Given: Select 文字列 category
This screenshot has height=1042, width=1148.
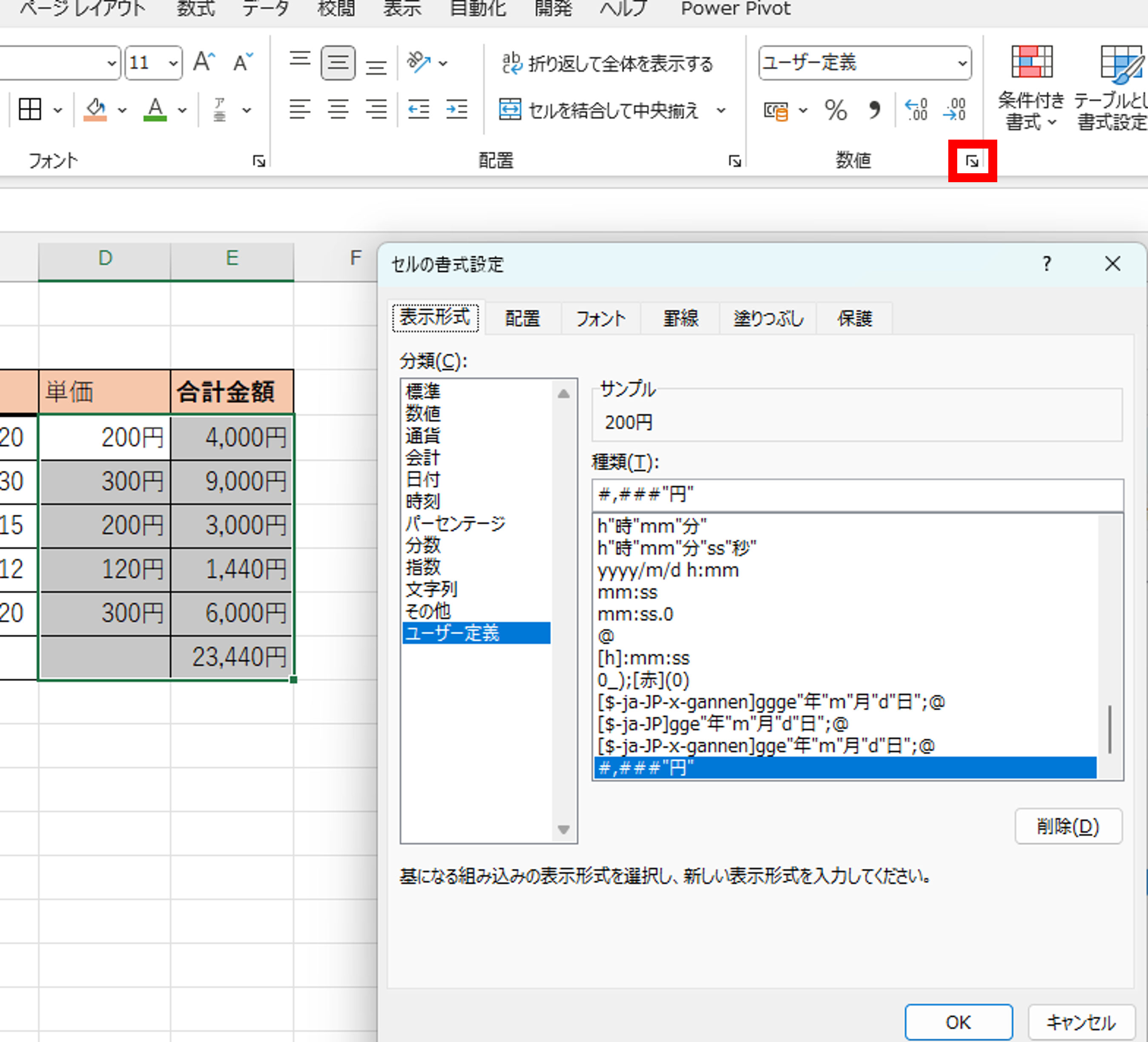Looking at the screenshot, I should click(476, 589).
